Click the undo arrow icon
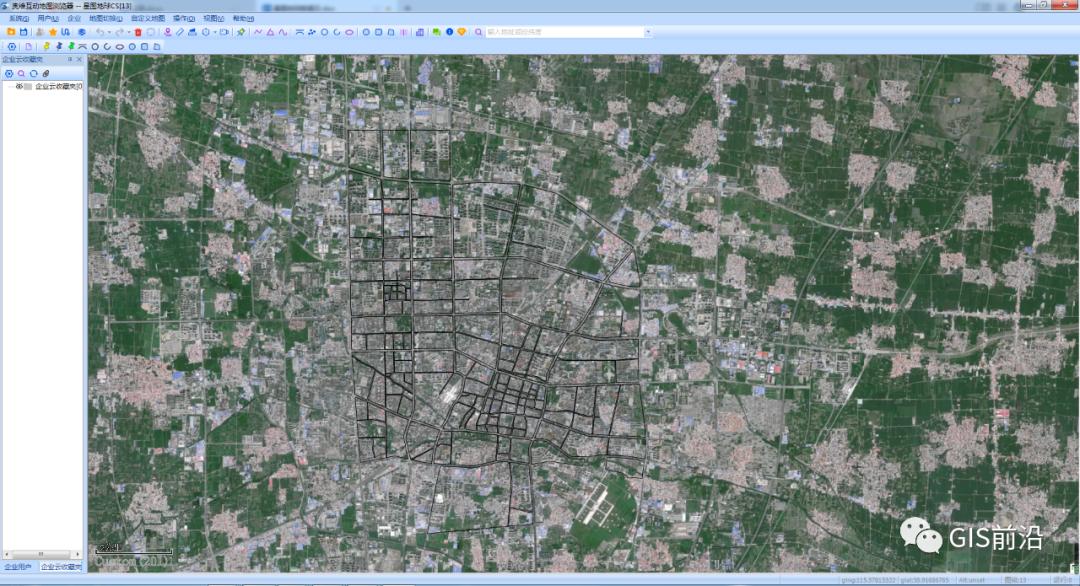The width and height of the screenshot is (1080, 586). (x=99, y=32)
